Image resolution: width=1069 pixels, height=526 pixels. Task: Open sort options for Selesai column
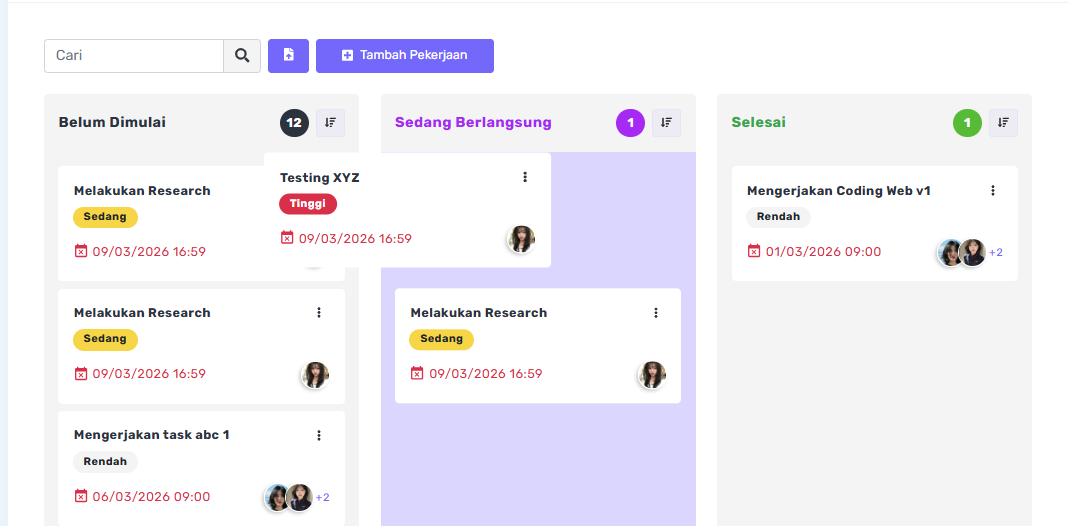coord(1003,123)
